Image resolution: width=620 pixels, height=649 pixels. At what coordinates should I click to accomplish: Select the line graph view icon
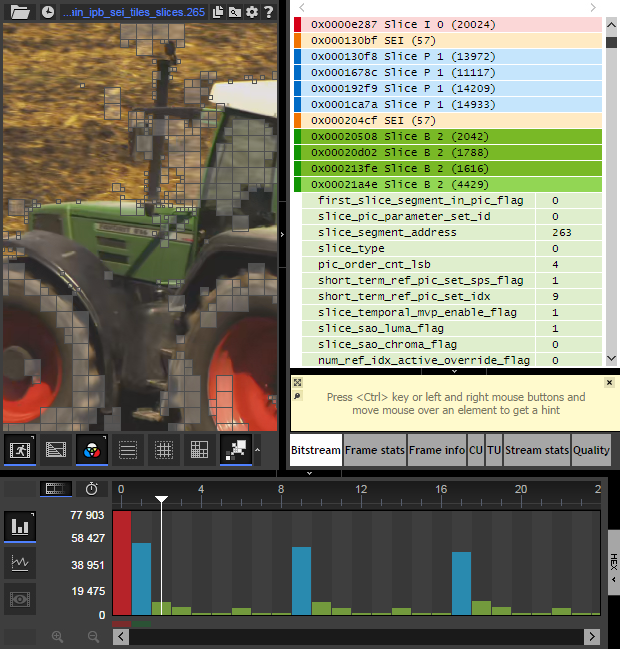pyautogui.click(x=20, y=563)
